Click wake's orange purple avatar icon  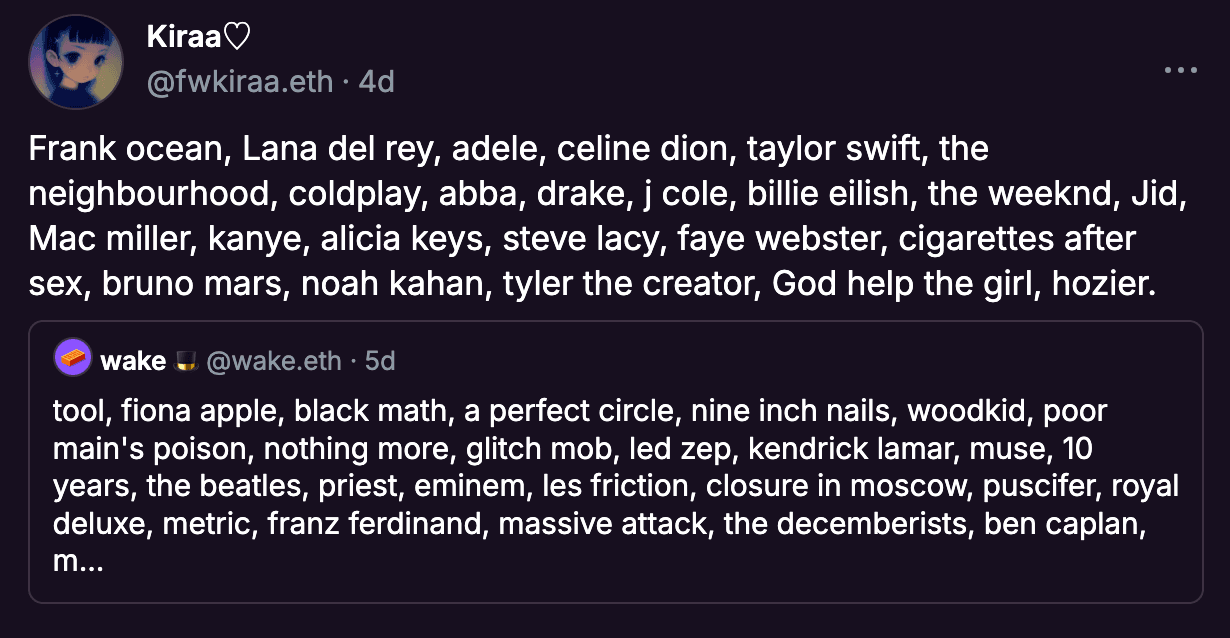(73, 360)
